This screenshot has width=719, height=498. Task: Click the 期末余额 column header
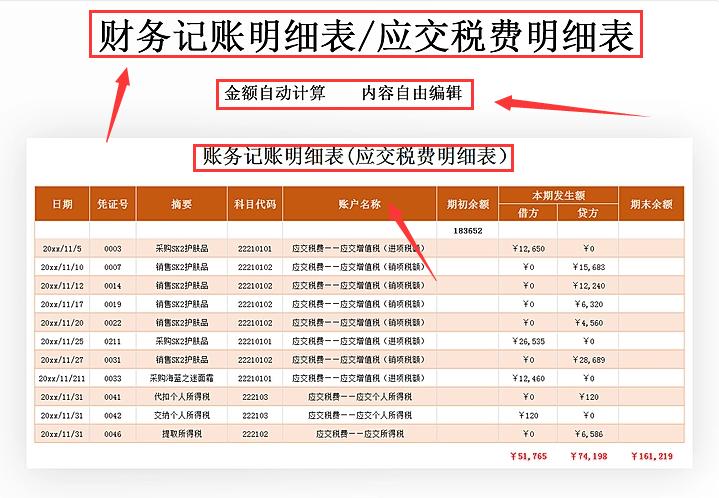(x=651, y=204)
